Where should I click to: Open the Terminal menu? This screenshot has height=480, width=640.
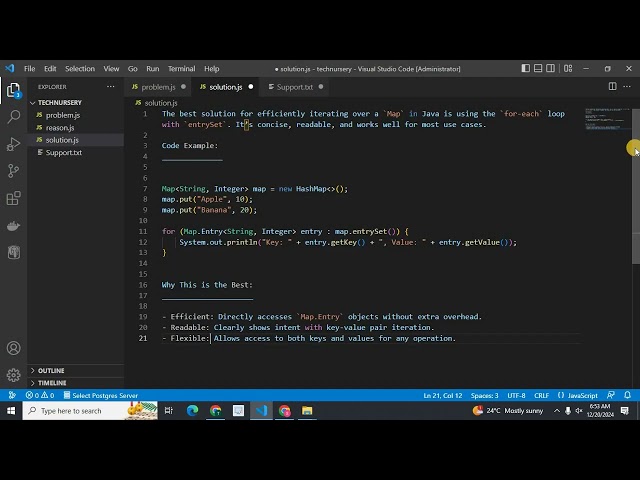(182, 69)
